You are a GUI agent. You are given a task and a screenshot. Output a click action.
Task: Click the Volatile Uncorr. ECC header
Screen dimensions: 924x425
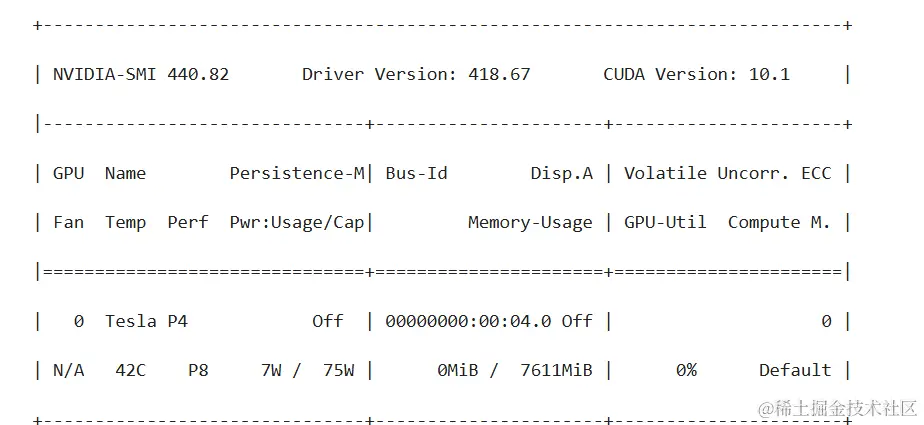click(x=728, y=173)
